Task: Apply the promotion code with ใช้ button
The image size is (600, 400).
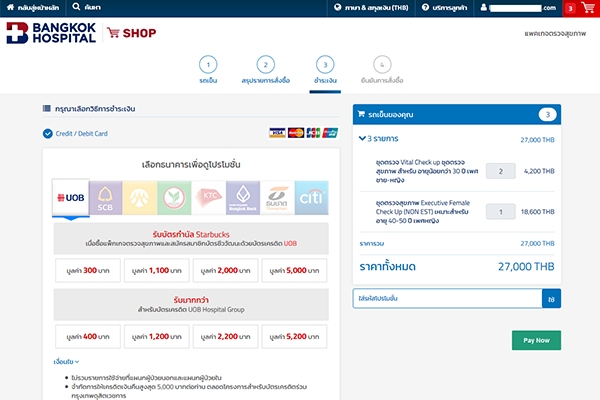Action: coord(551,298)
